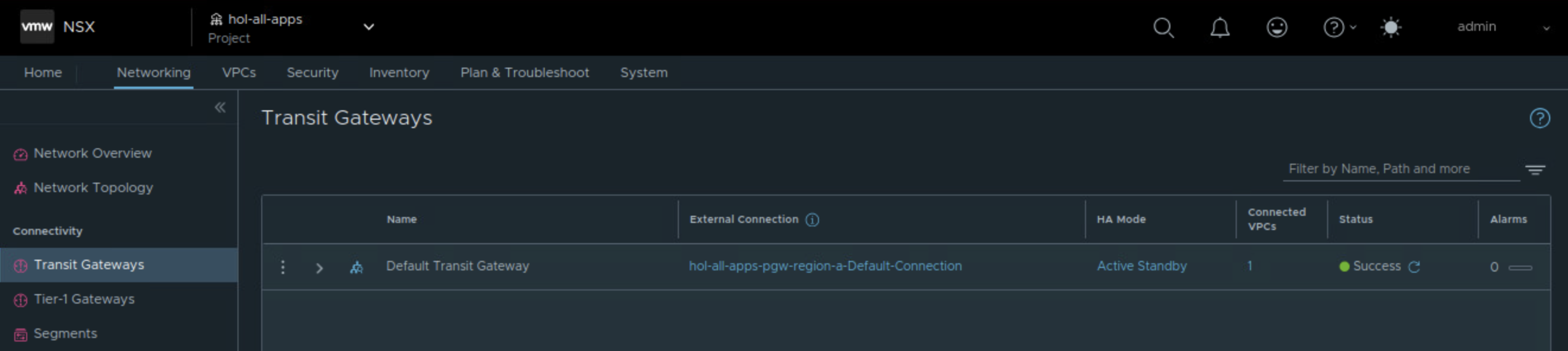This screenshot has height=351, width=1568.
Task: Refresh the Success status
Action: pos(1414,266)
